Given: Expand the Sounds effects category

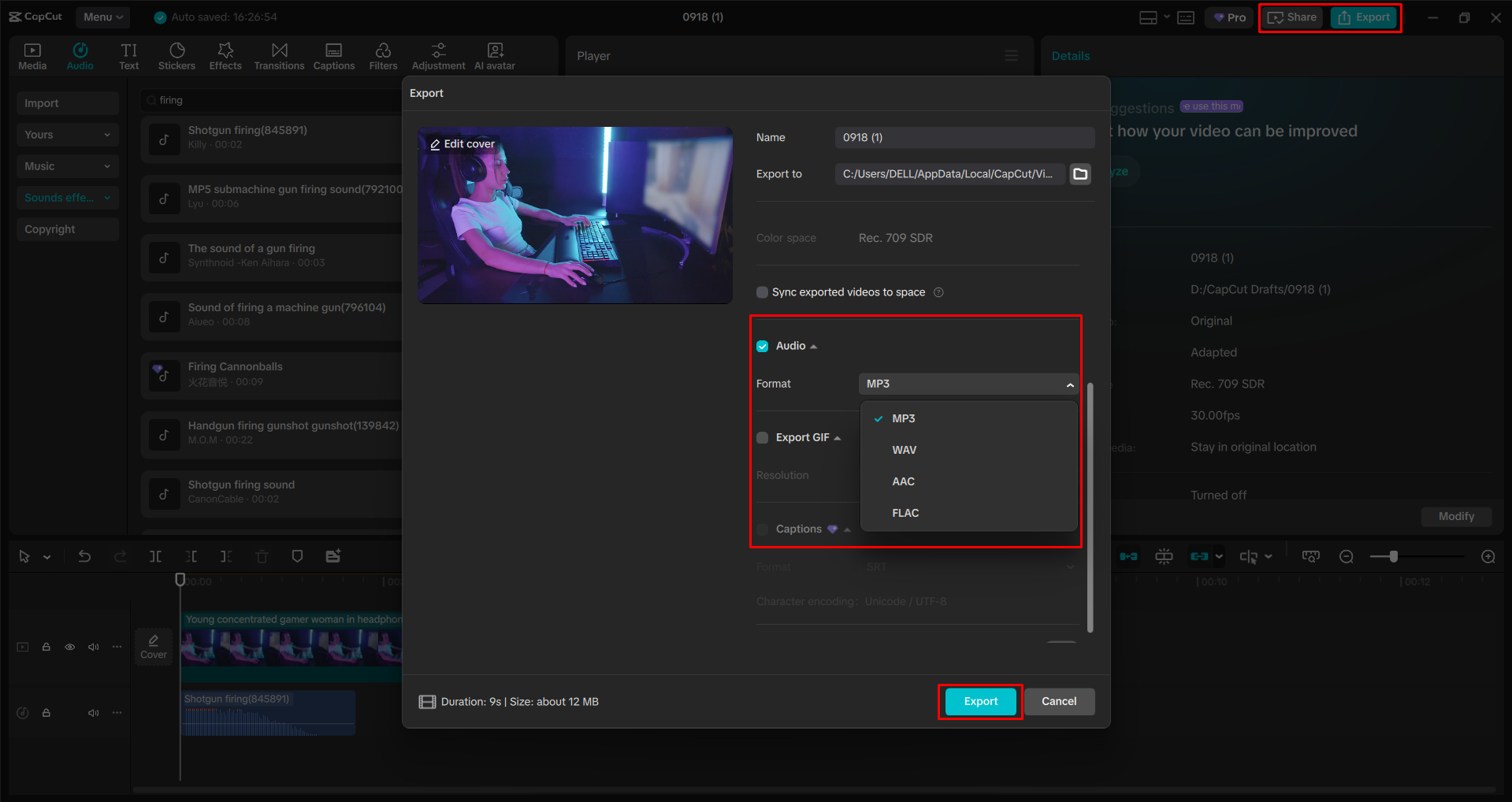Looking at the screenshot, I should point(106,197).
